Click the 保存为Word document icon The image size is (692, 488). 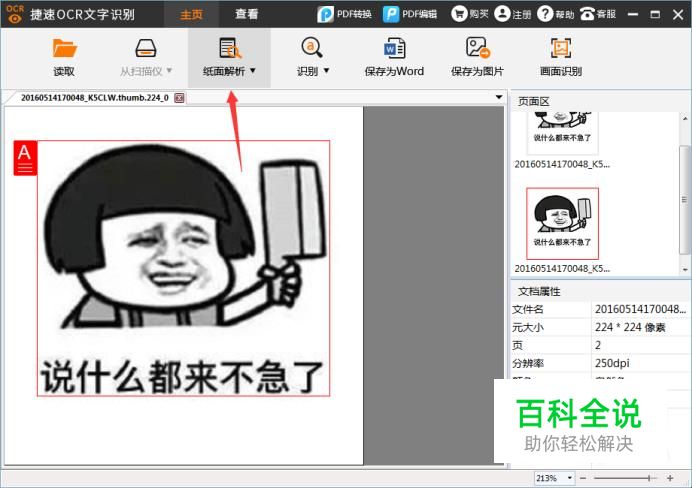(x=394, y=48)
